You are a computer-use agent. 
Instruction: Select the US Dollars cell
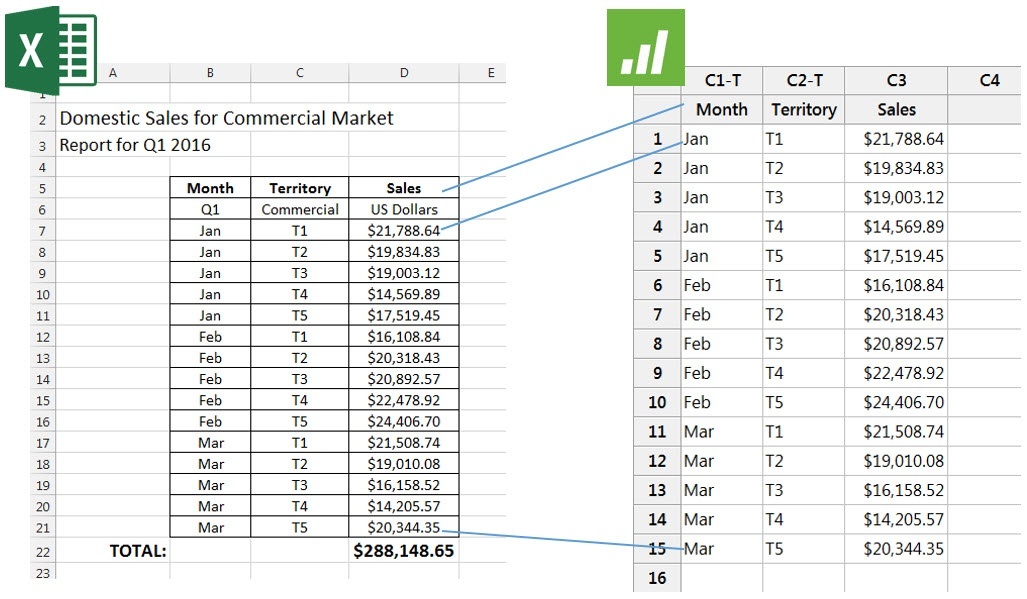point(404,209)
